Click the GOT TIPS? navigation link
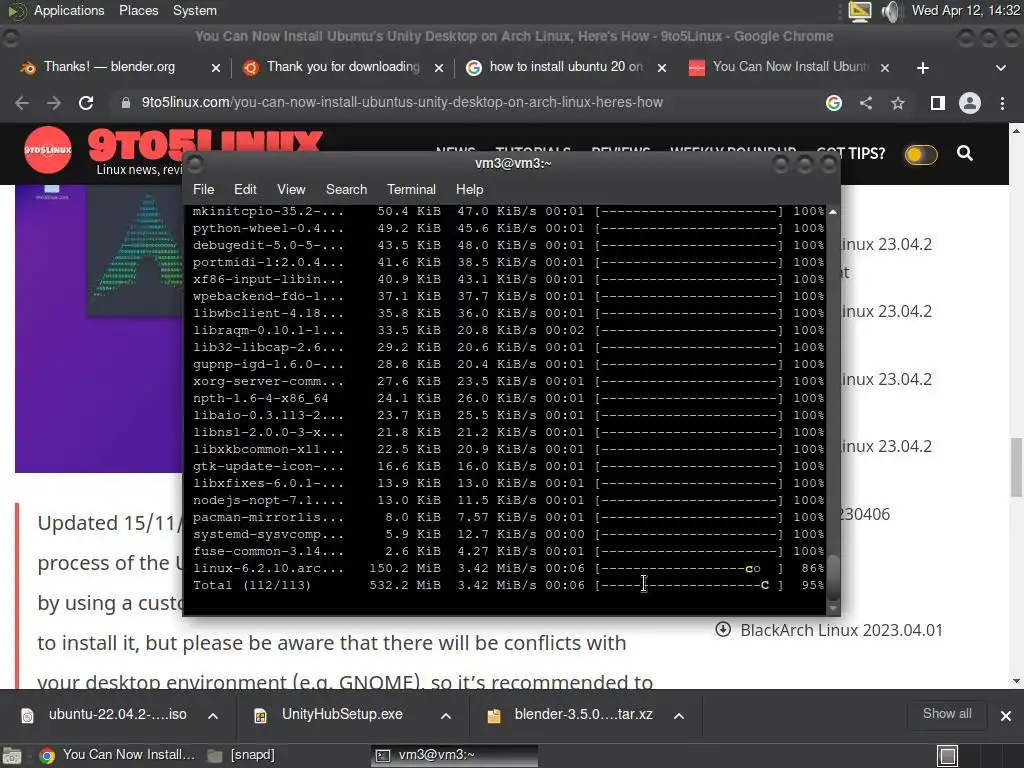 point(851,154)
